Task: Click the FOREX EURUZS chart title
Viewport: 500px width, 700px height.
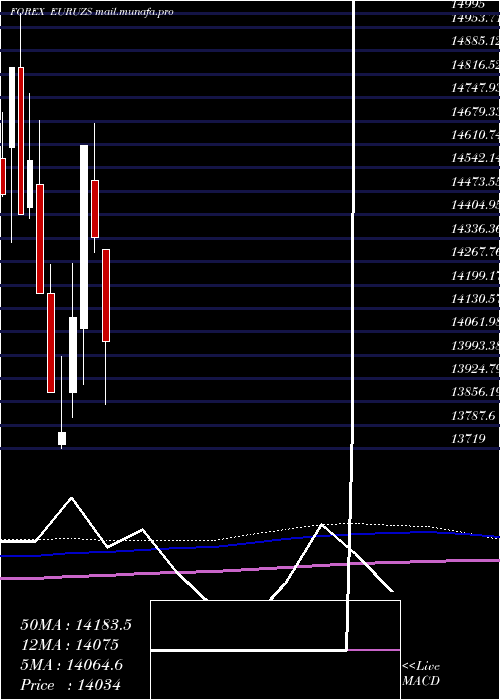Action: click(92, 12)
